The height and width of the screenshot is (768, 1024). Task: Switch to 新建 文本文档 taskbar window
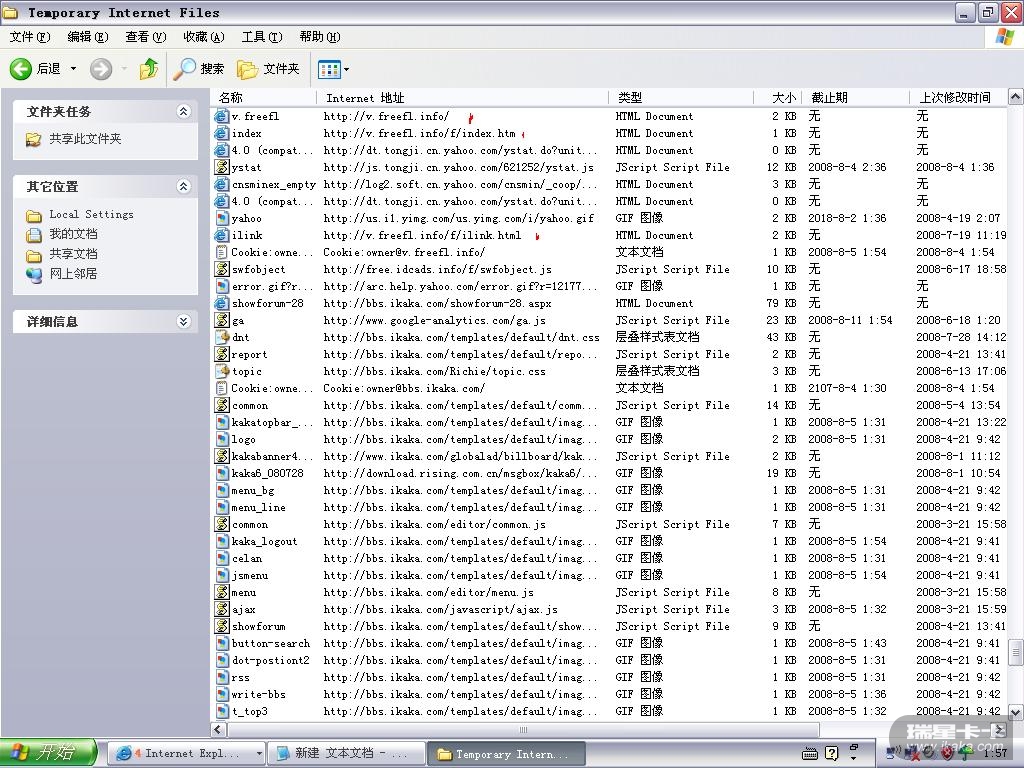point(347,754)
